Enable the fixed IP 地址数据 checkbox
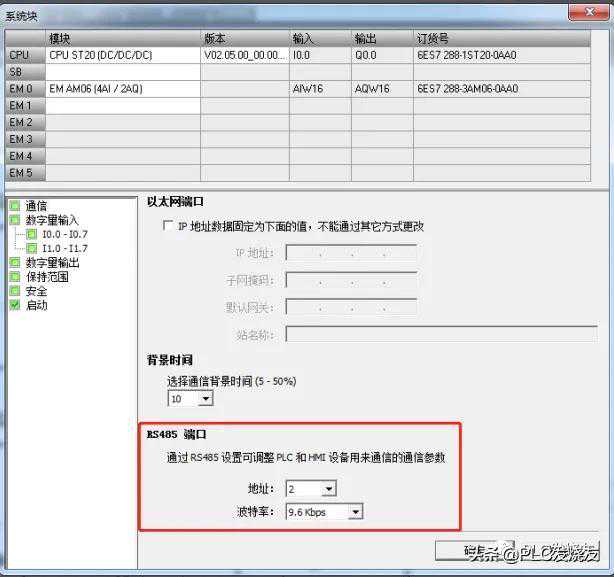Screen dimensions: 614x577 point(168,227)
